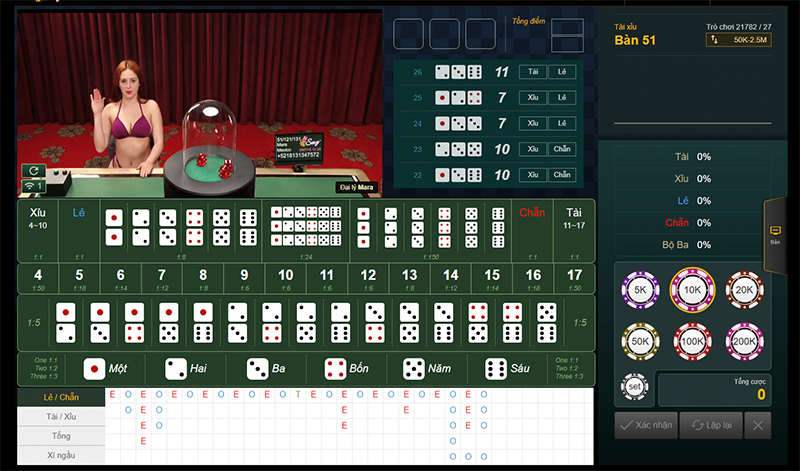
Task: Bet on total 10
Action: pos(286,279)
